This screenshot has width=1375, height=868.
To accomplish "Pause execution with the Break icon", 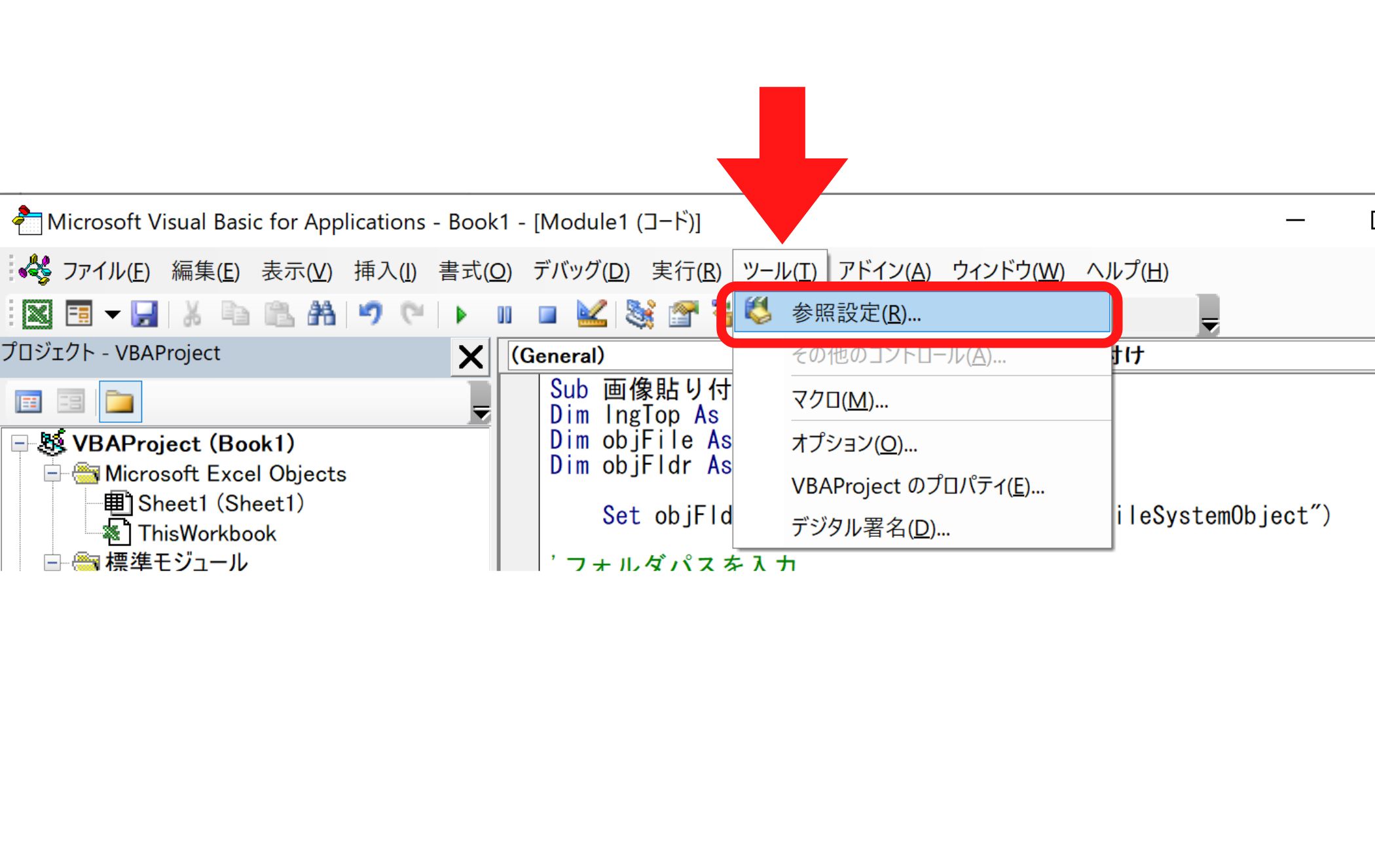I will coord(504,315).
